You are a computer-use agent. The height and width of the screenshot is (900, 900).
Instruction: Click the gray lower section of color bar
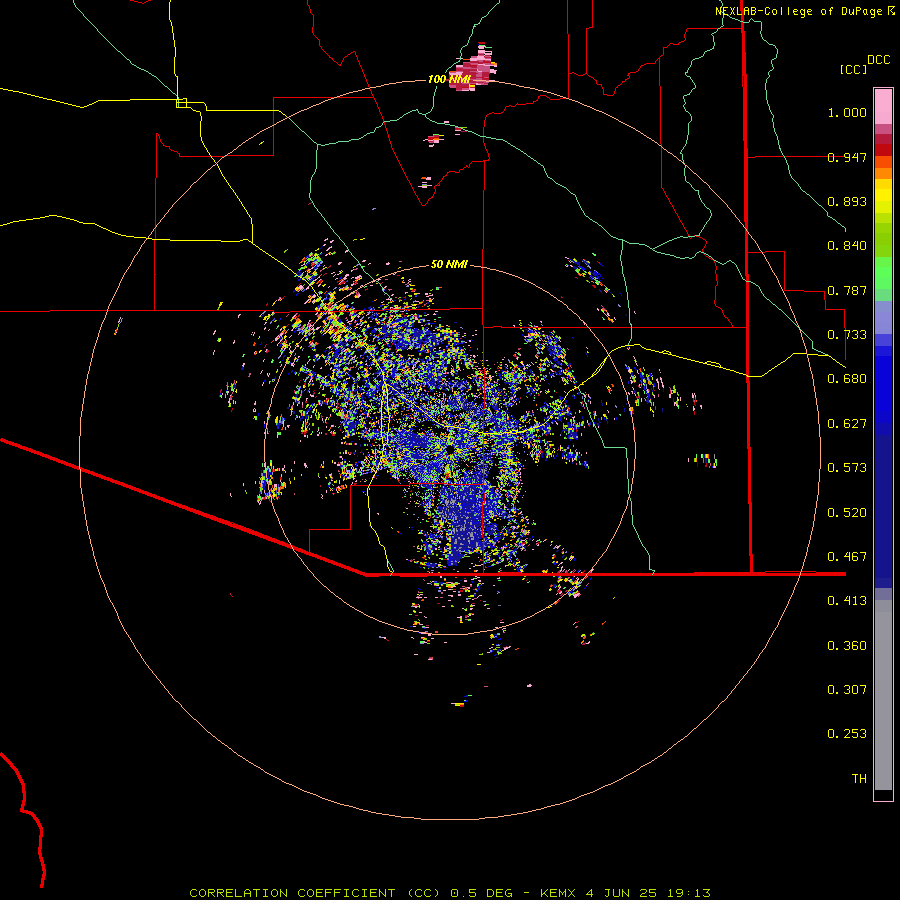[x=883, y=695]
